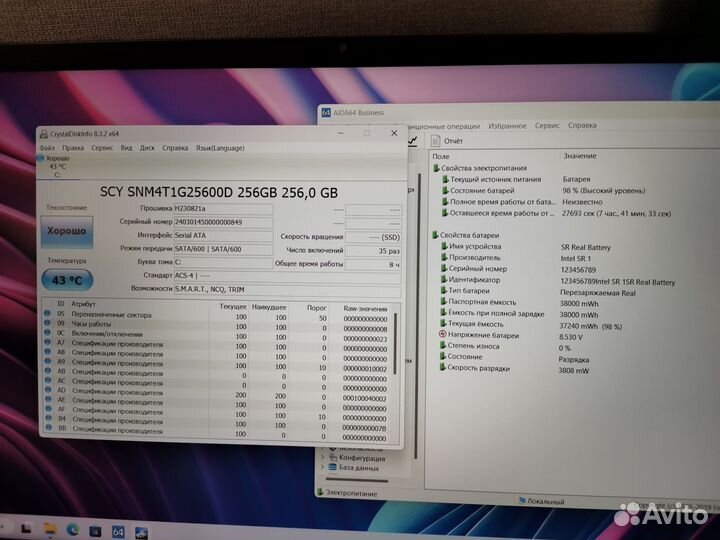Screen dimensions: 720x540
Task: Click the Локальный status bar icon
Action: pos(522,501)
